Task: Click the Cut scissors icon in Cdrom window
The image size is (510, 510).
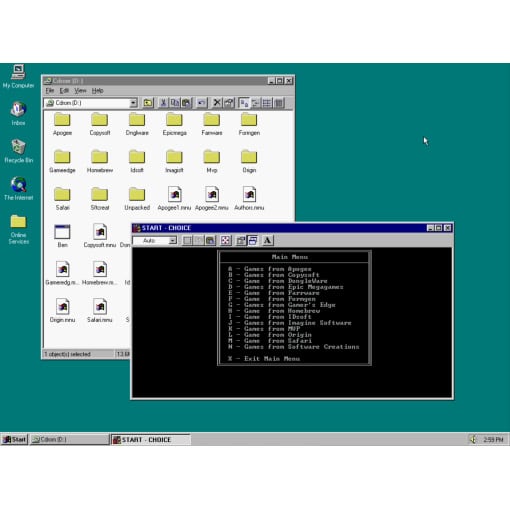Action: (x=163, y=103)
